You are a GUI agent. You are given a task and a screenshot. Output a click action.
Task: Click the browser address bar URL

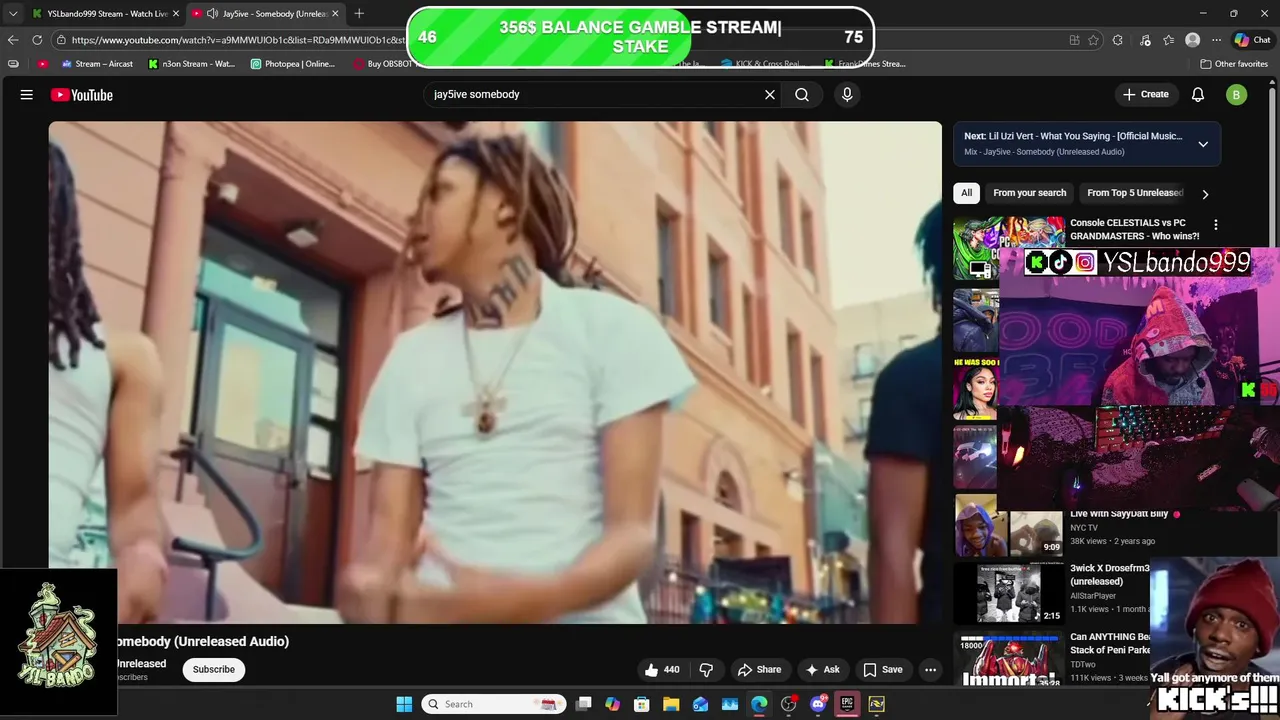coord(238,40)
